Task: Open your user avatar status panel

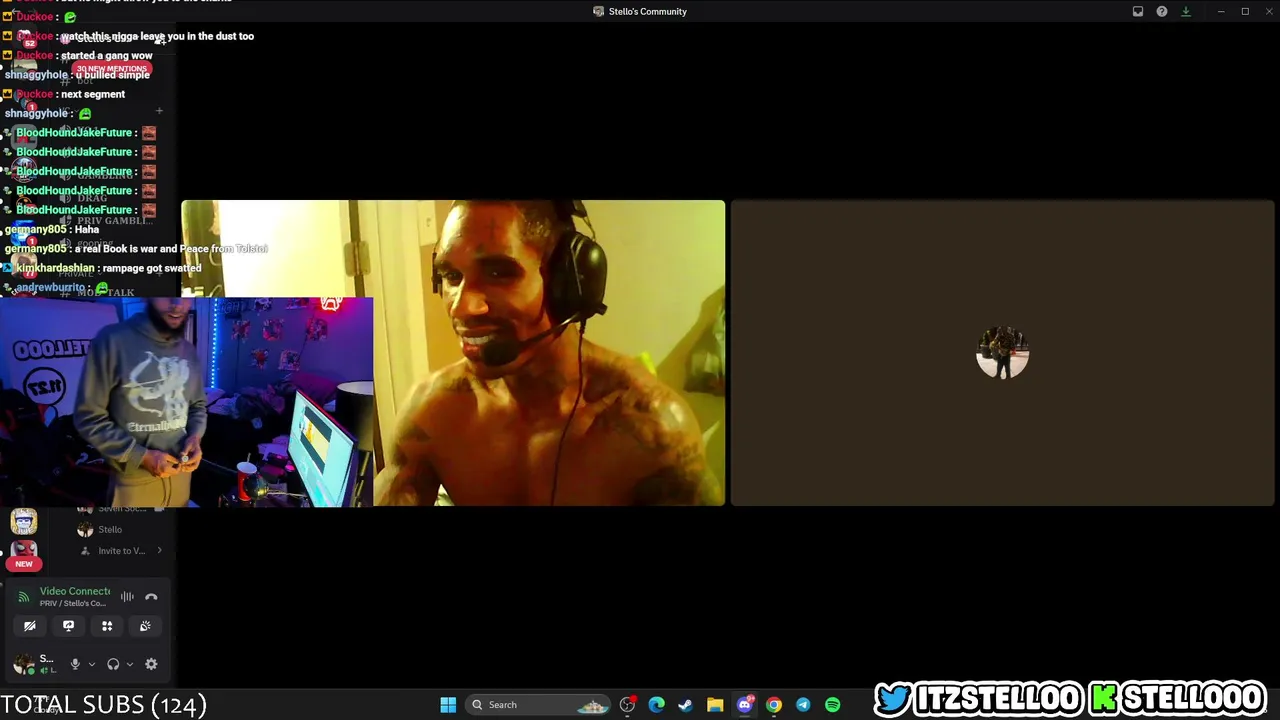Action: click(23, 664)
